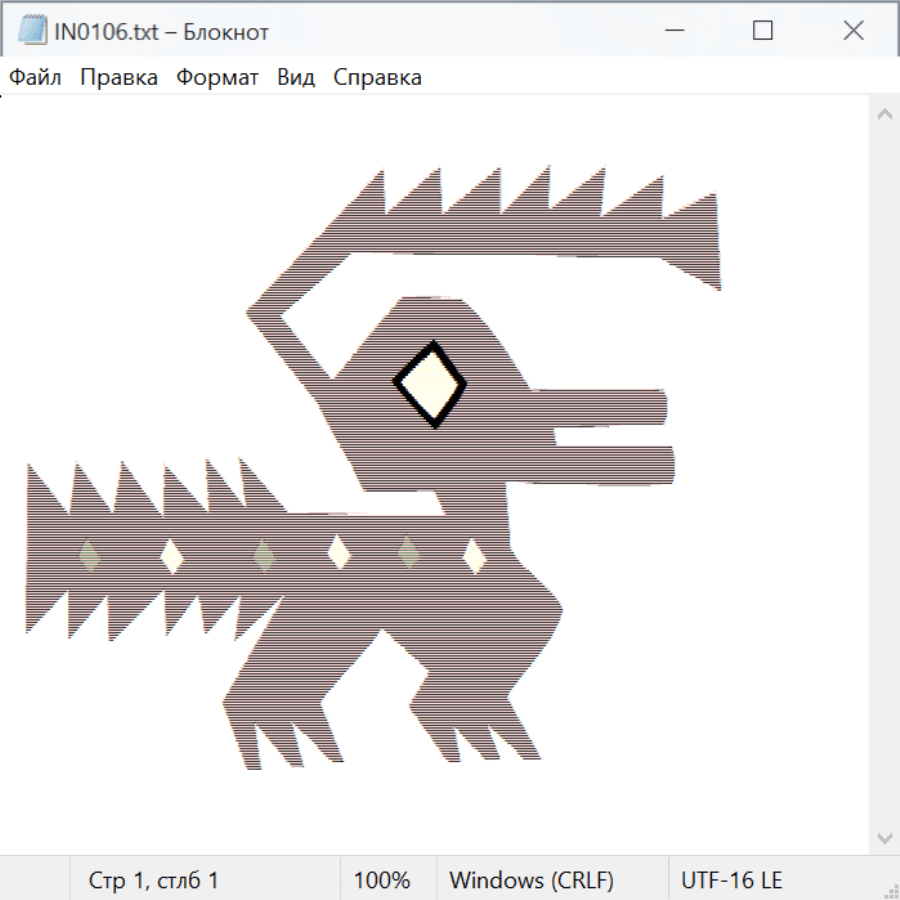Open the Вид menu
This screenshot has width=900, height=900.
coord(296,78)
